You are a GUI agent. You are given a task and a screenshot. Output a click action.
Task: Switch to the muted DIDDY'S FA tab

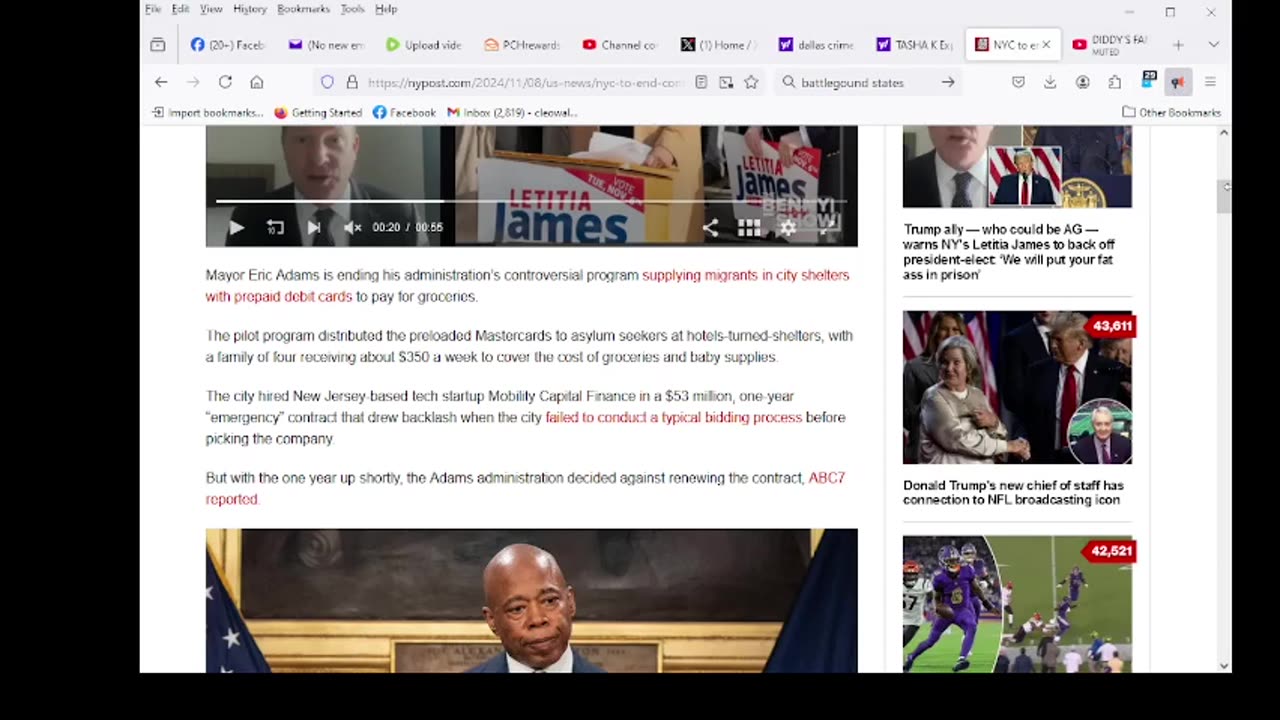pos(1110,45)
